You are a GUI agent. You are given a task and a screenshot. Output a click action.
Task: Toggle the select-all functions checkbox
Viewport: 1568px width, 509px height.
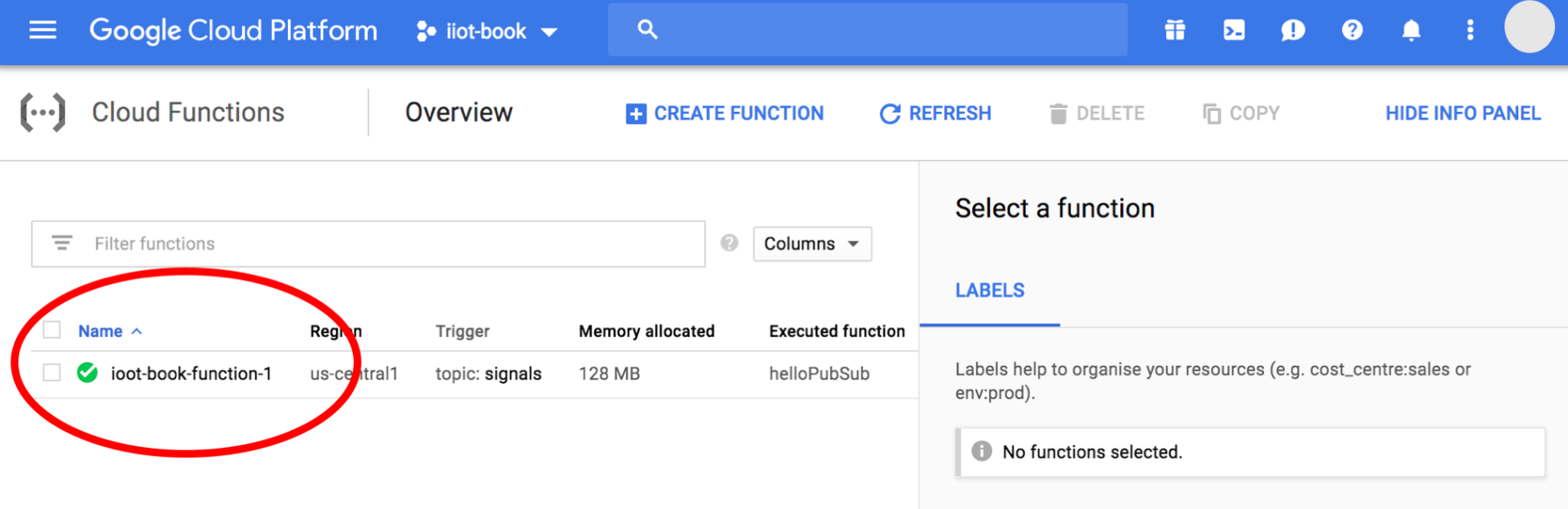52,330
